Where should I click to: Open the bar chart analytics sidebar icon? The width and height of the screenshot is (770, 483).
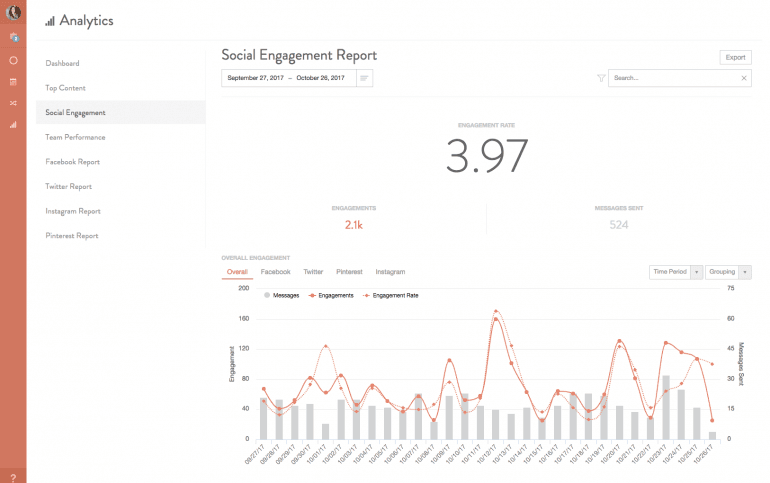[x=13, y=125]
